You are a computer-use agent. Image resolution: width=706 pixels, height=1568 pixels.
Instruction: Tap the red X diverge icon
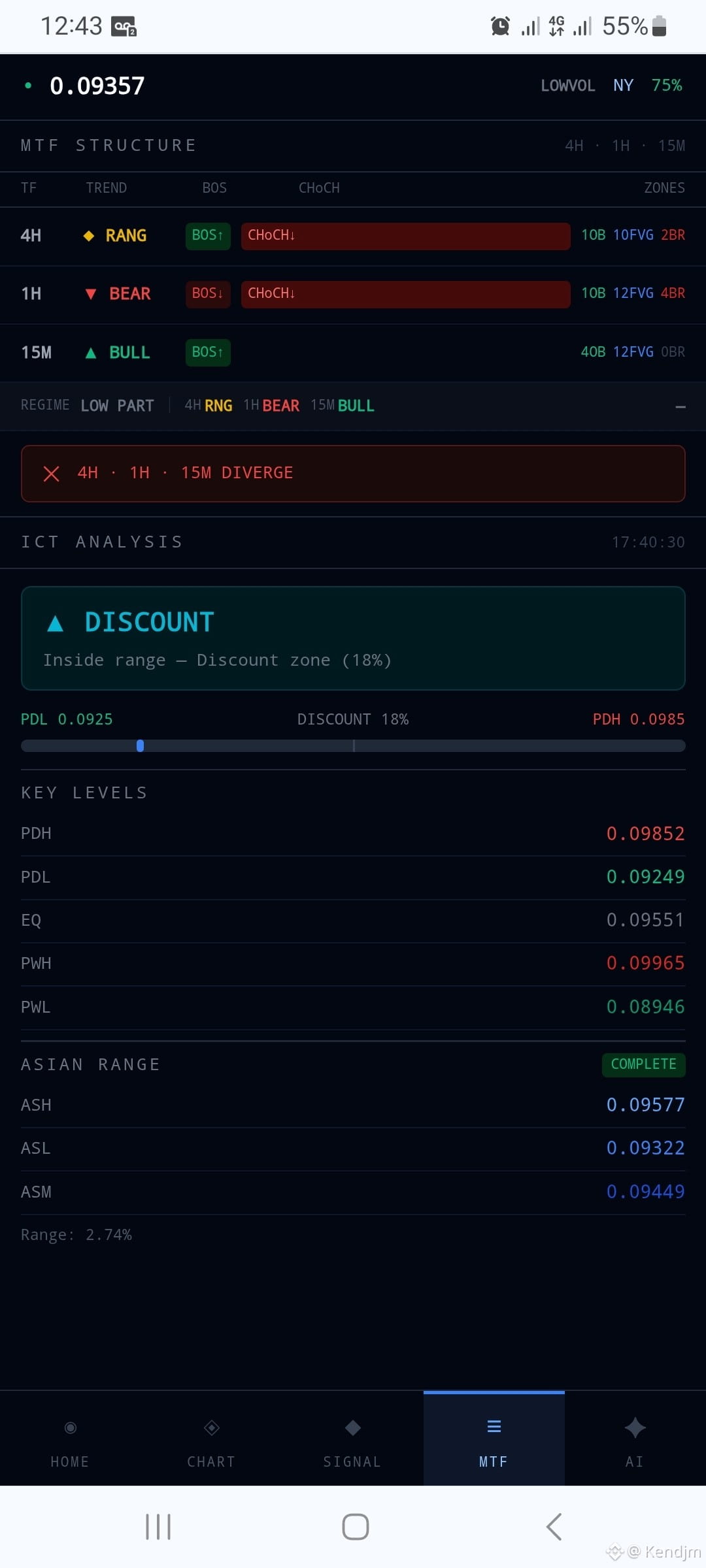[x=51, y=474]
